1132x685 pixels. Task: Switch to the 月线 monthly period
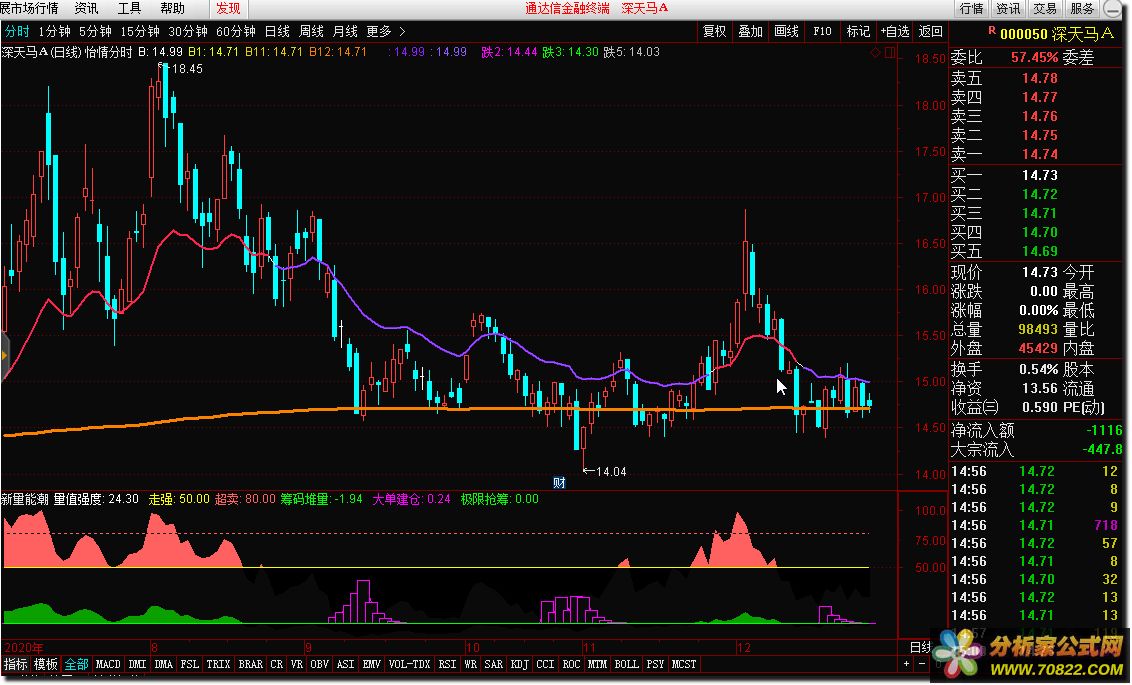point(345,32)
